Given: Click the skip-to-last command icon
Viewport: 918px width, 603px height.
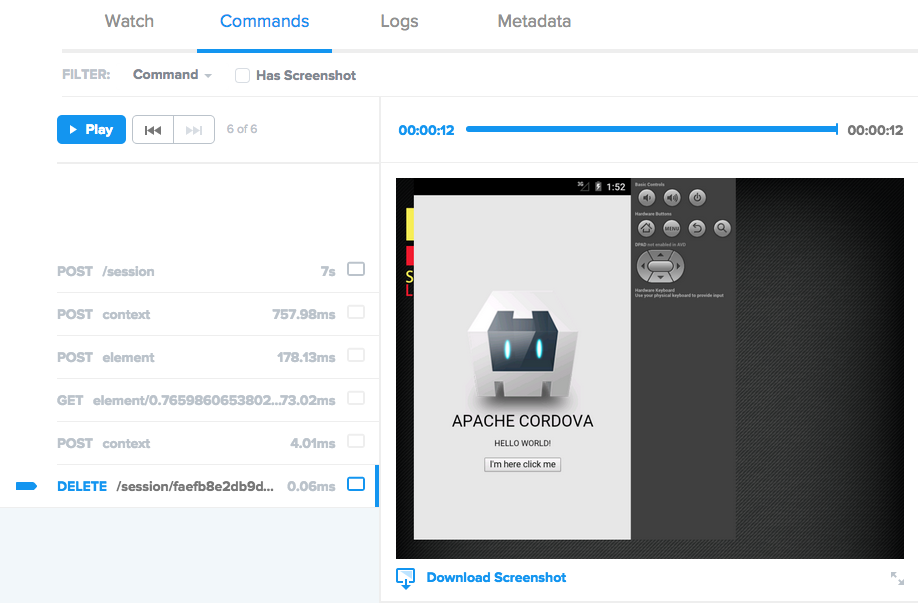Looking at the screenshot, I should [194, 129].
